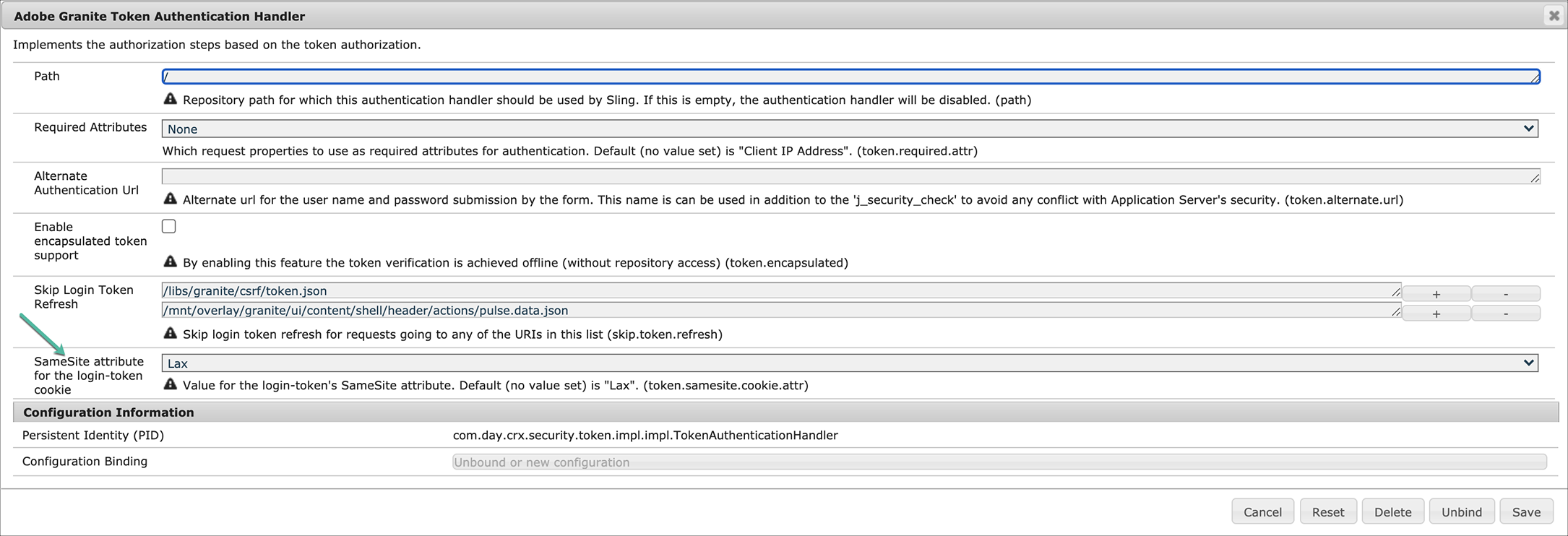Remove the pulse.data.json row
Screen dimensions: 1568x536
pyautogui.click(x=1506, y=313)
